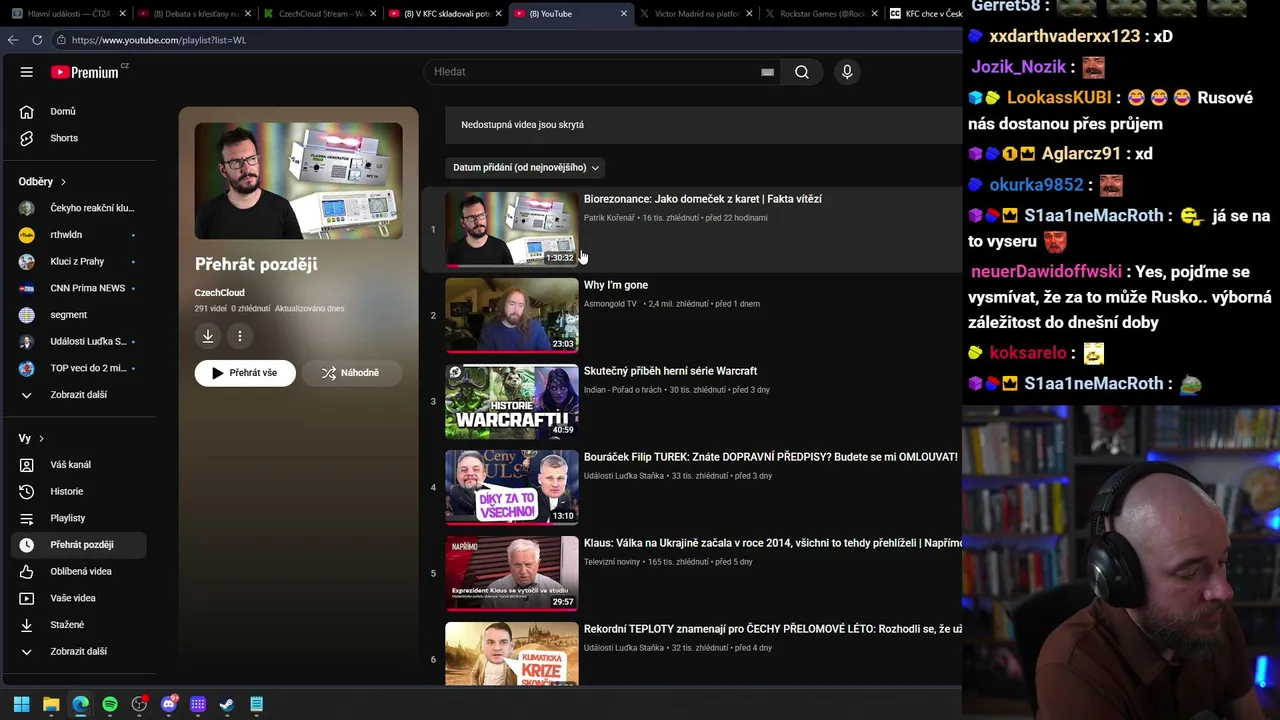Image resolution: width=1280 pixels, height=720 pixels.
Task: Open Steam from the taskbar
Action: (x=227, y=704)
